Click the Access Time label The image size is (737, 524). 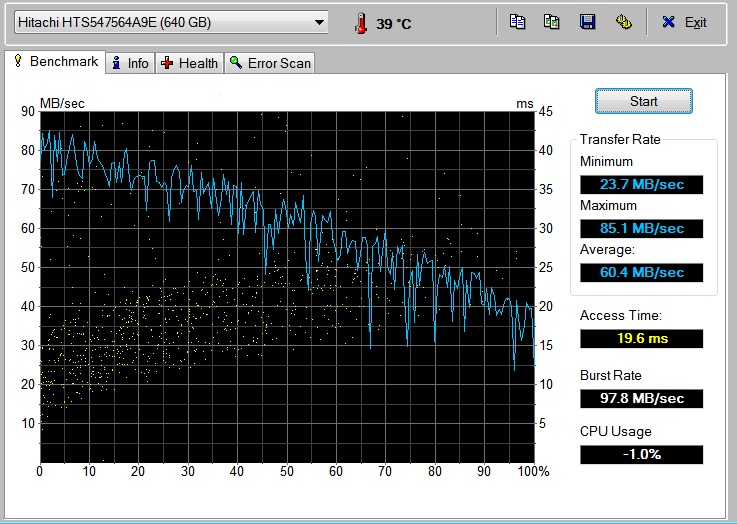620,315
